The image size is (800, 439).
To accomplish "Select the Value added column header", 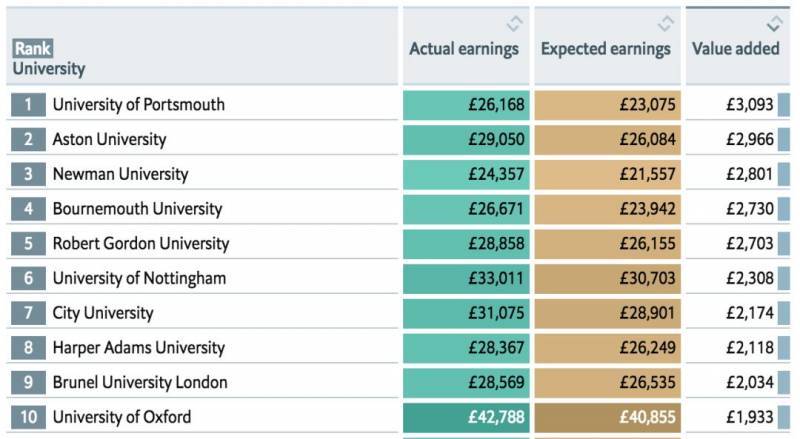I will point(736,49).
